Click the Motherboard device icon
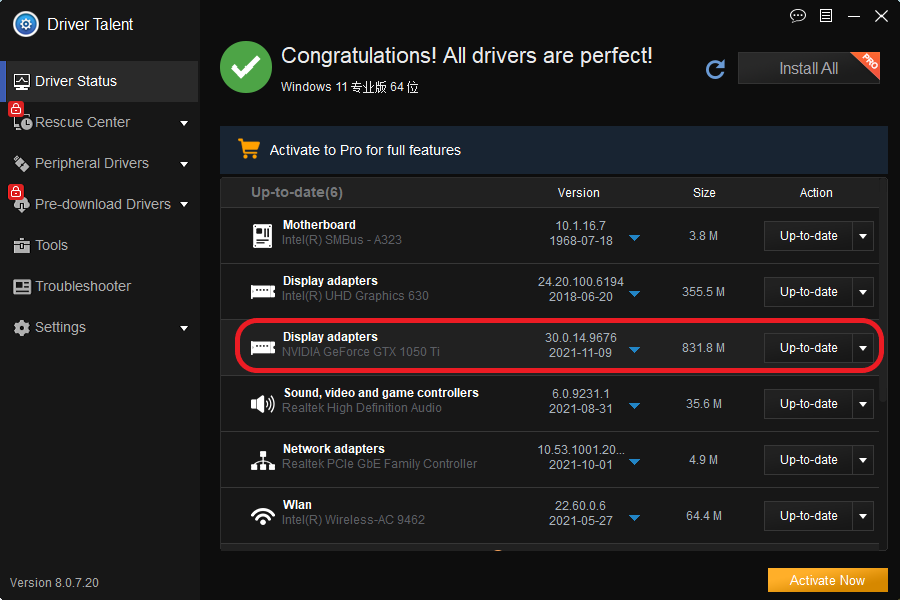900x600 pixels. [x=263, y=235]
